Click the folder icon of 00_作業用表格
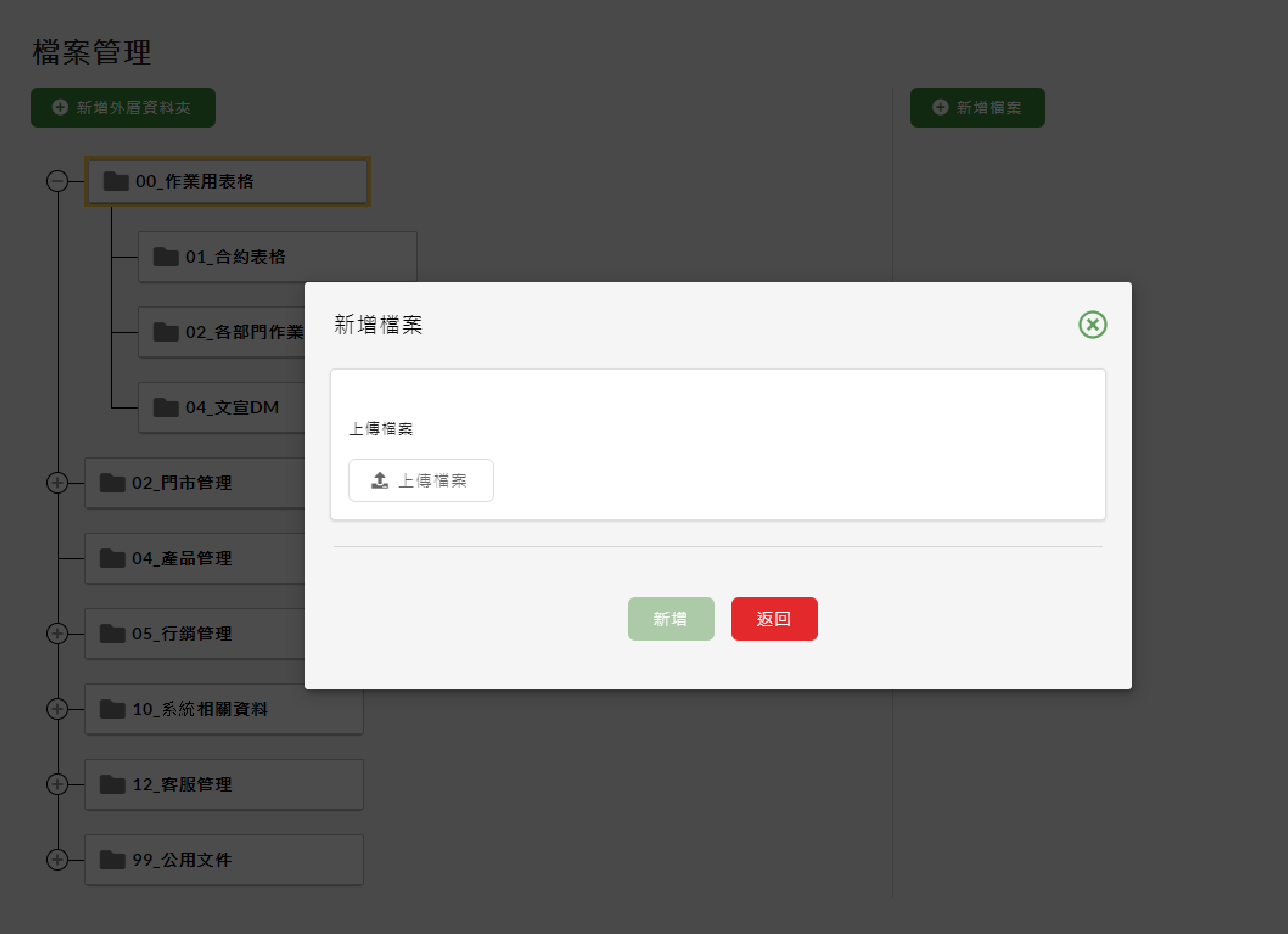 (116, 181)
